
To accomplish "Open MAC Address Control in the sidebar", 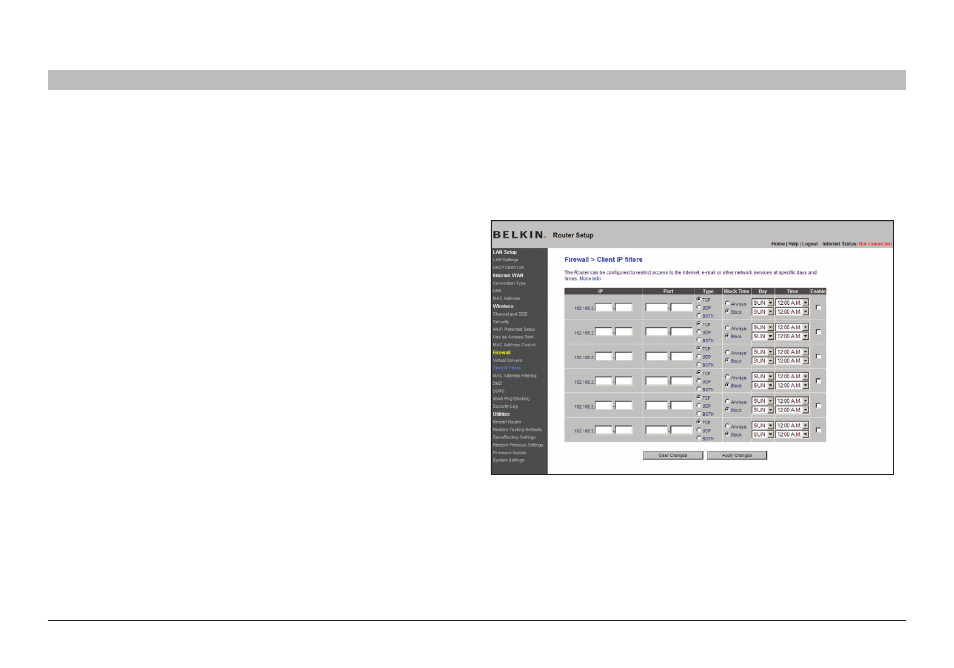I will pos(514,345).
